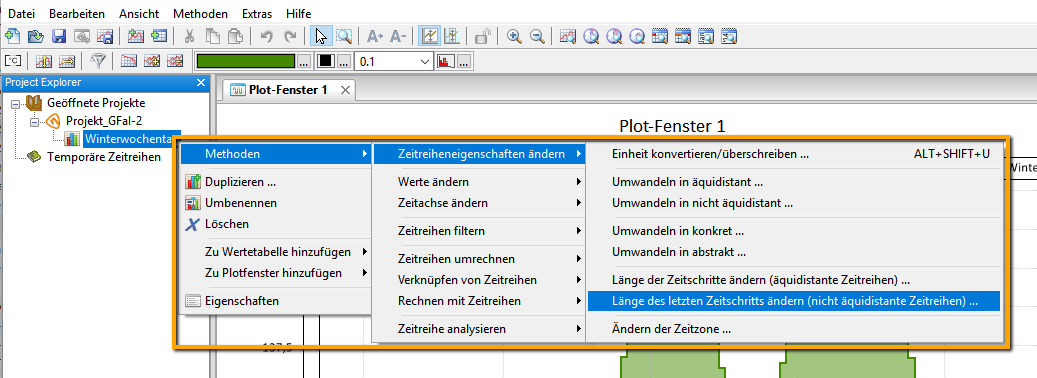Click the vertical yellow arrow chart scaling icon
This screenshot has width=1037, height=378.
[x=44, y=61]
